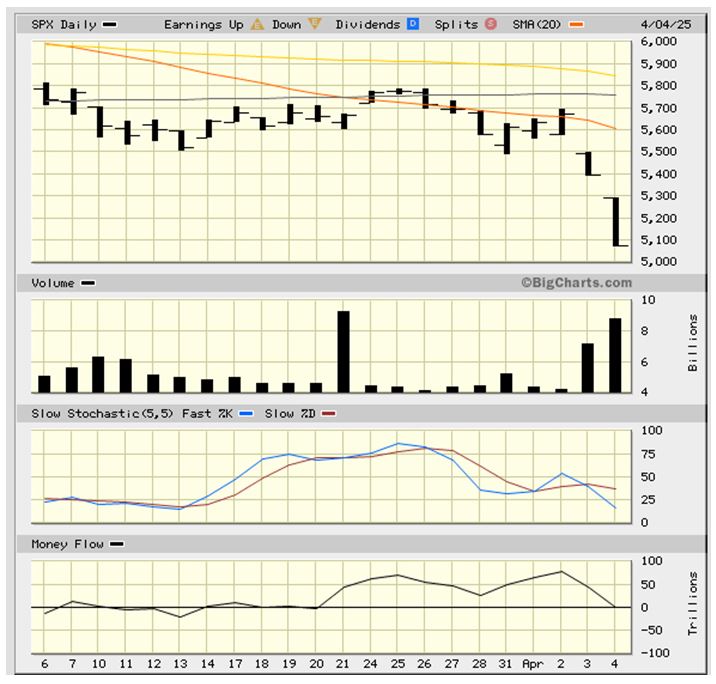Click the 5,600 price axis label
Viewport: 716px width, 684px height.
[658, 130]
